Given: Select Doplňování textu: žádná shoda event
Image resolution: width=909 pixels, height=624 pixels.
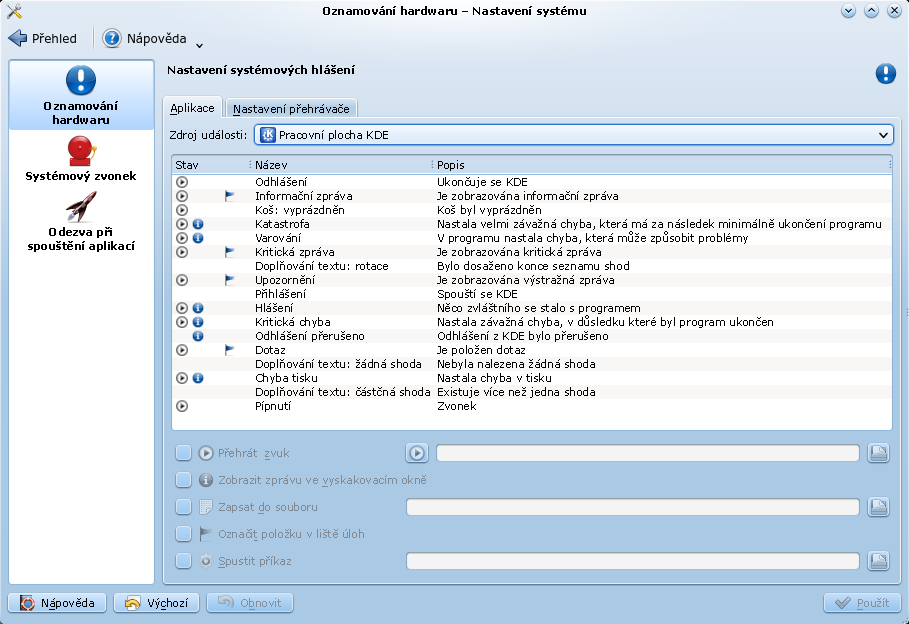Looking at the screenshot, I should click(339, 364).
